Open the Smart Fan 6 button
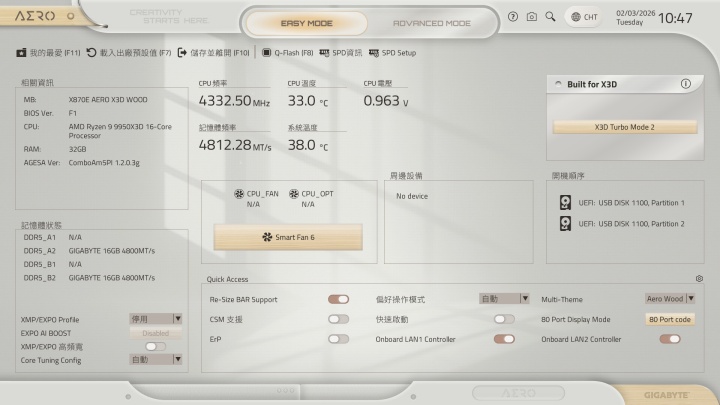This screenshot has width=720, height=405. click(x=288, y=237)
